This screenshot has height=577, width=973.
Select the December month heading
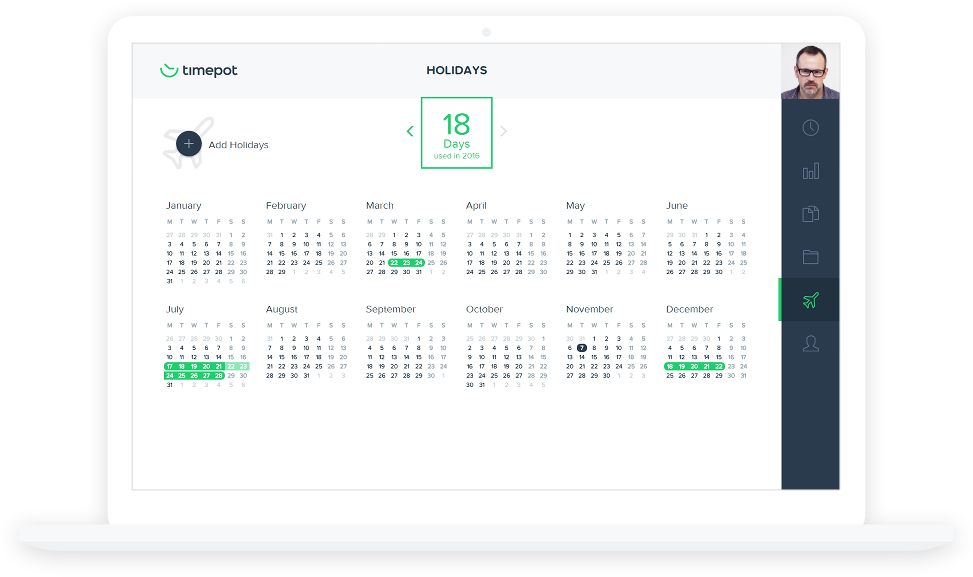tap(689, 309)
